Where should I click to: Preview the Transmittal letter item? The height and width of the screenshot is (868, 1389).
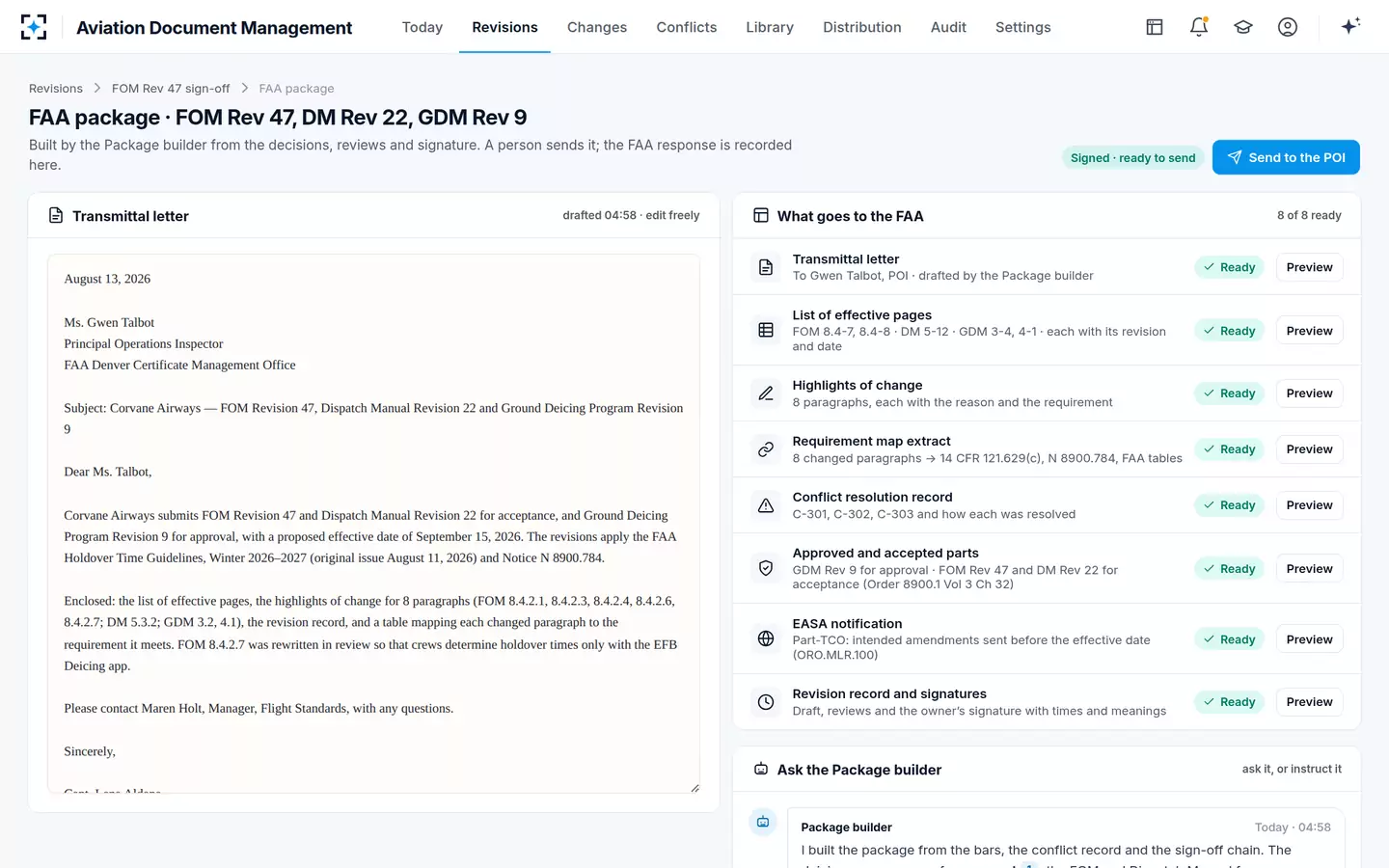[x=1309, y=267]
